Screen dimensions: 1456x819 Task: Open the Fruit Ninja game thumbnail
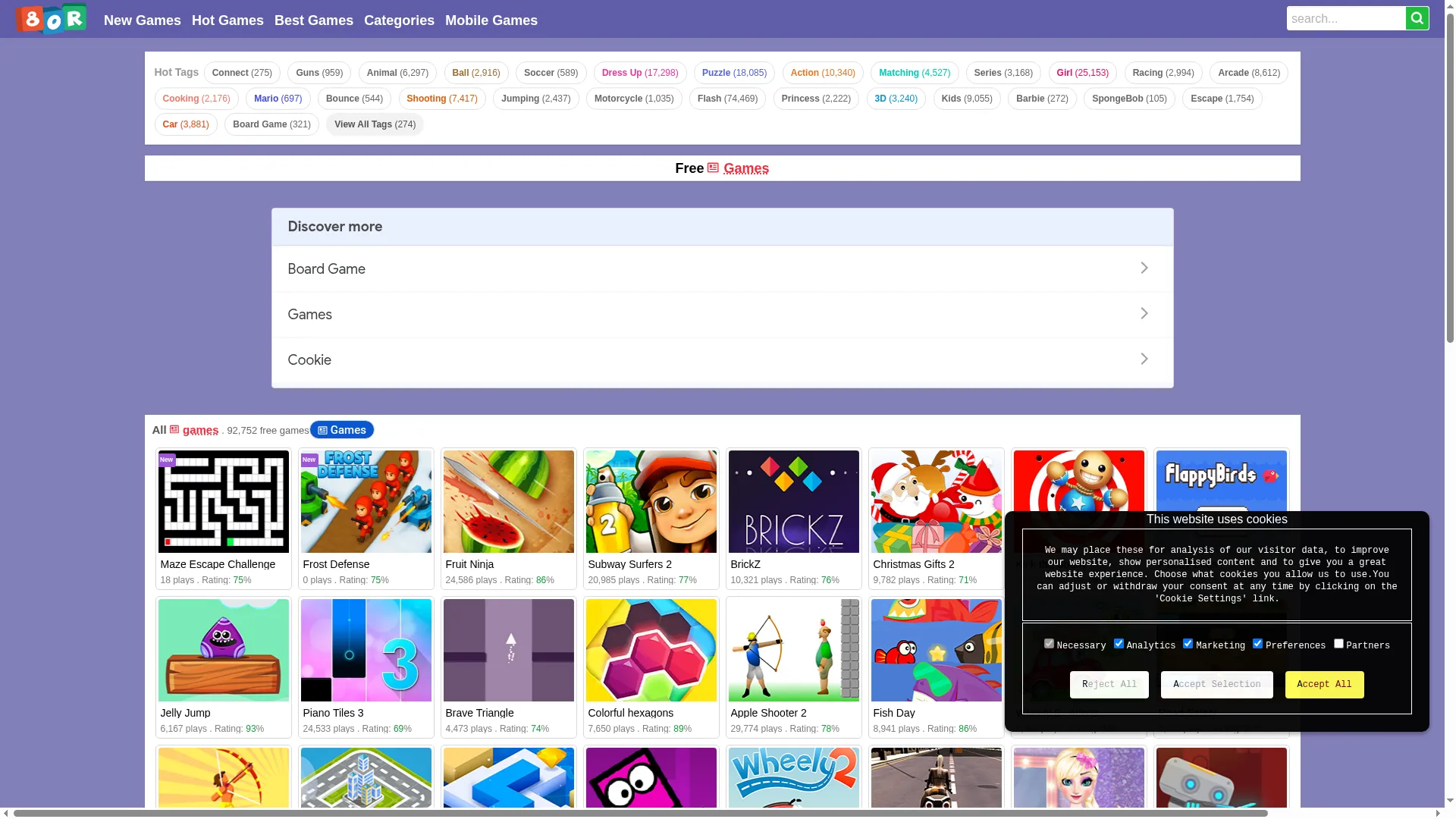pyautogui.click(x=508, y=501)
